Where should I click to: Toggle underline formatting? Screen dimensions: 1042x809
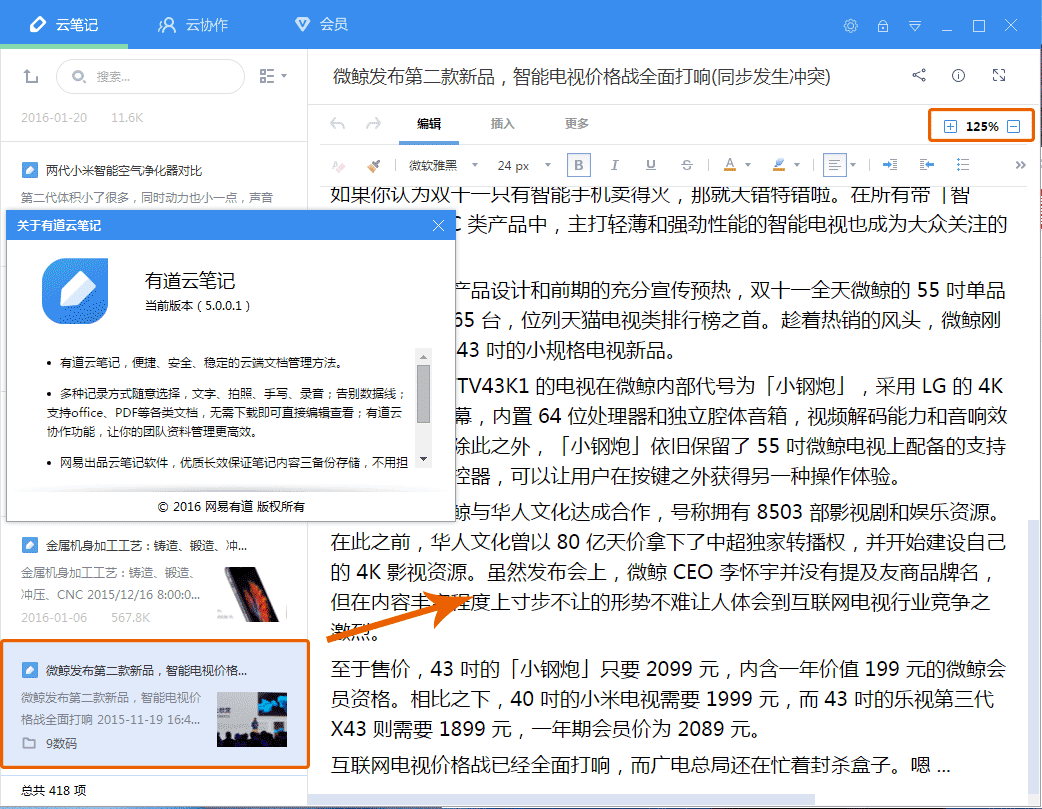[x=651, y=165]
